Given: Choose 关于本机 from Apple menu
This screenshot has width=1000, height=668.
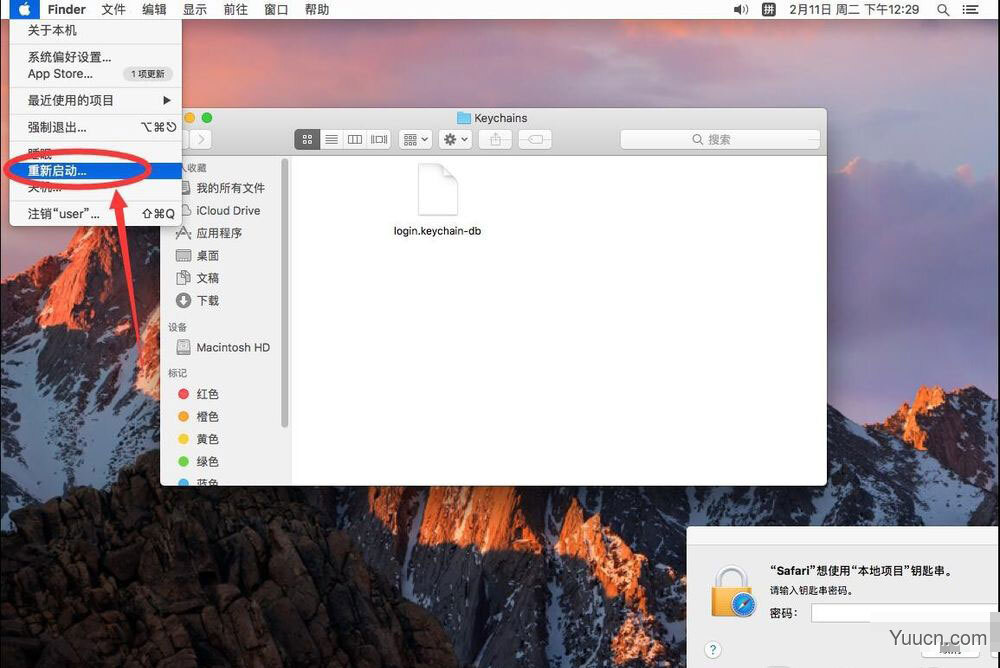Looking at the screenshot, I should tap(96, 30).
